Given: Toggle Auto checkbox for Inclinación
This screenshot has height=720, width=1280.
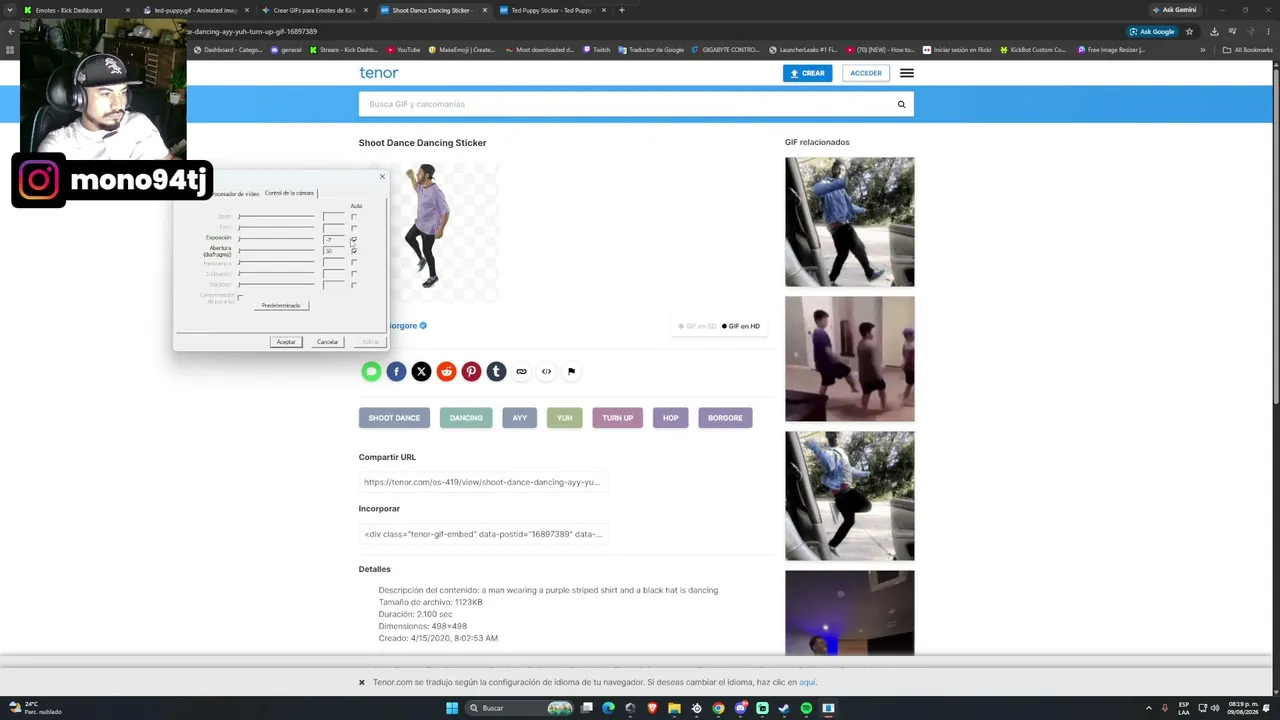Looking at the screenshot, I should (x=354, y=274).
